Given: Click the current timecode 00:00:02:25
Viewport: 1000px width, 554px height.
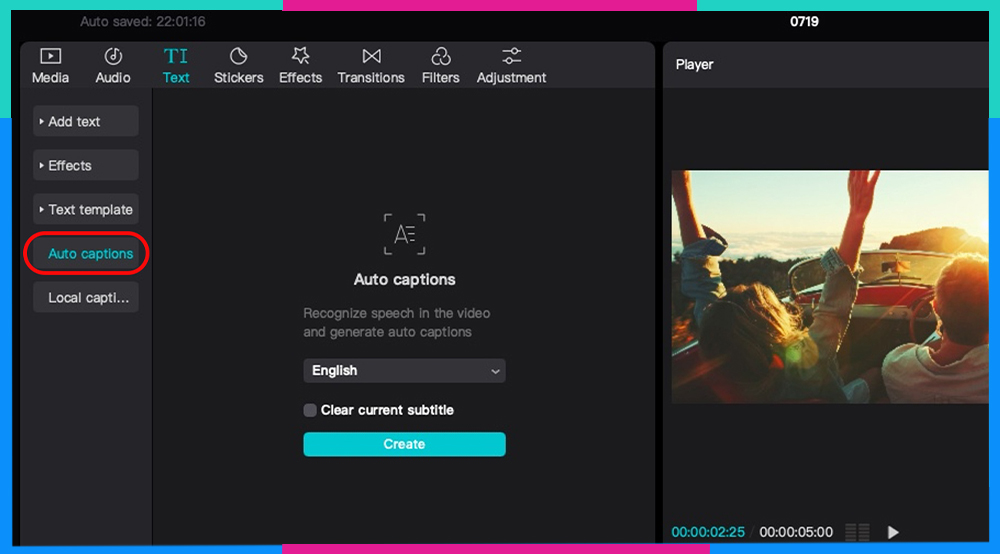Looking at the screenshot, I should pos(708,532).
